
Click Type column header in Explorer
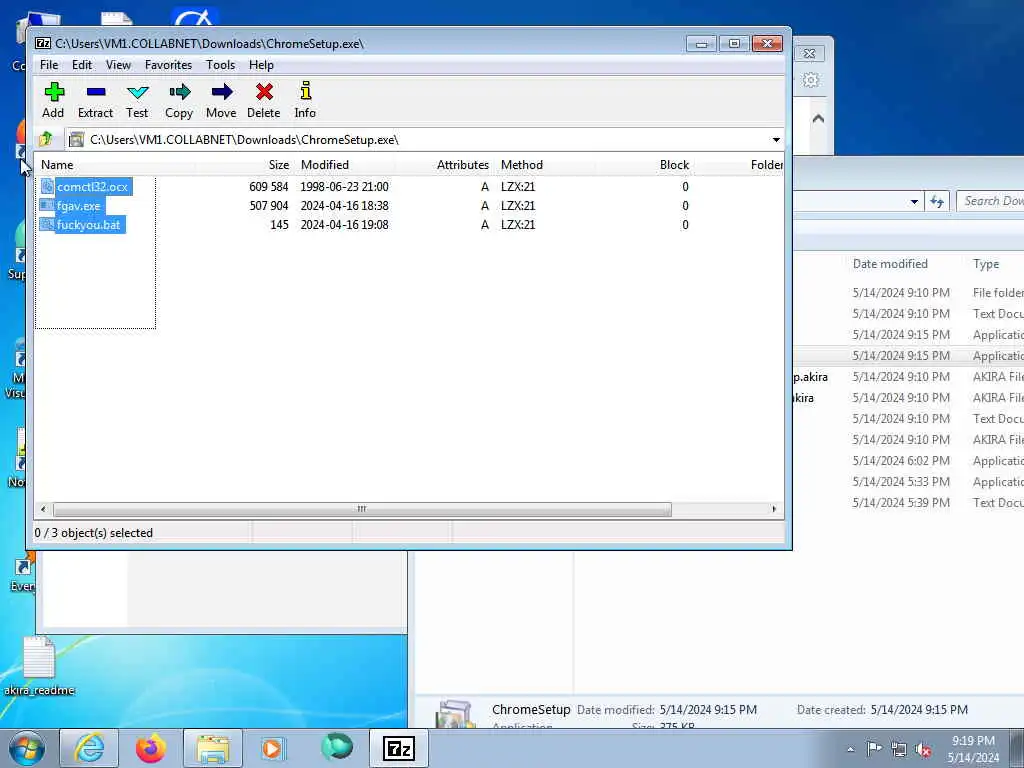(x=986, y=264)
